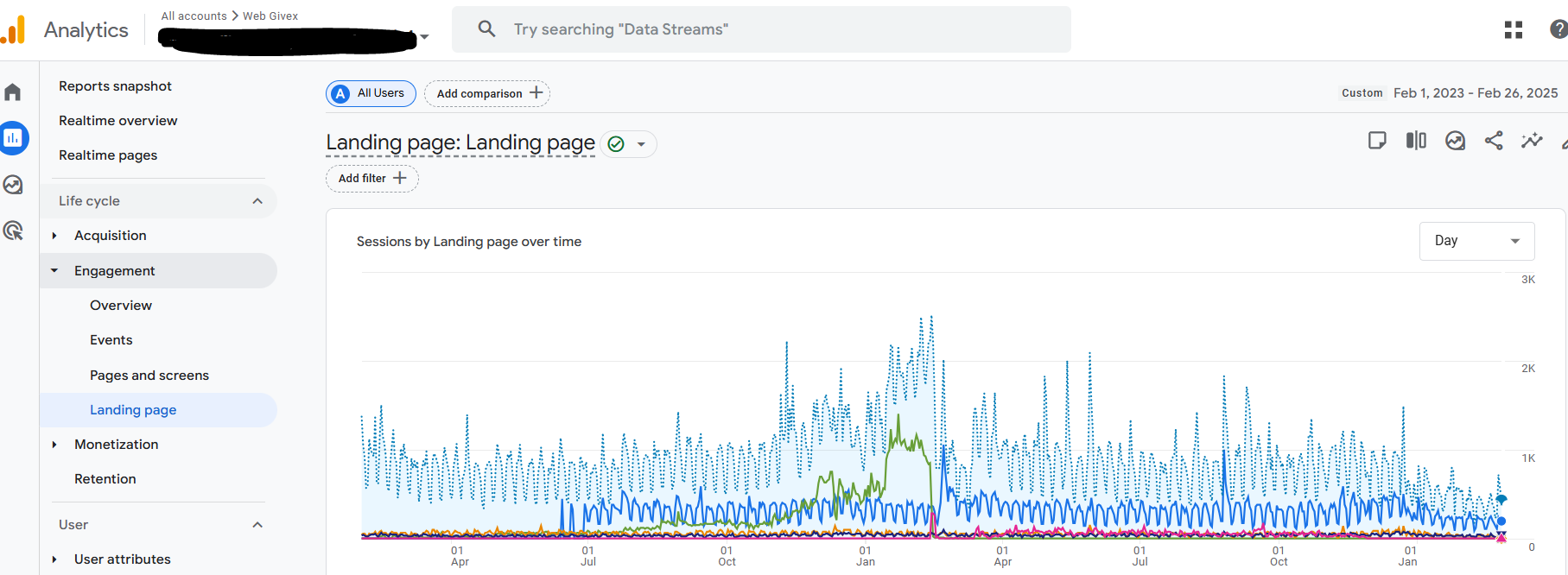Screen dimensions: 1568x575
Task: Open the Insights sparkline icon
Action: (1532, 141)
